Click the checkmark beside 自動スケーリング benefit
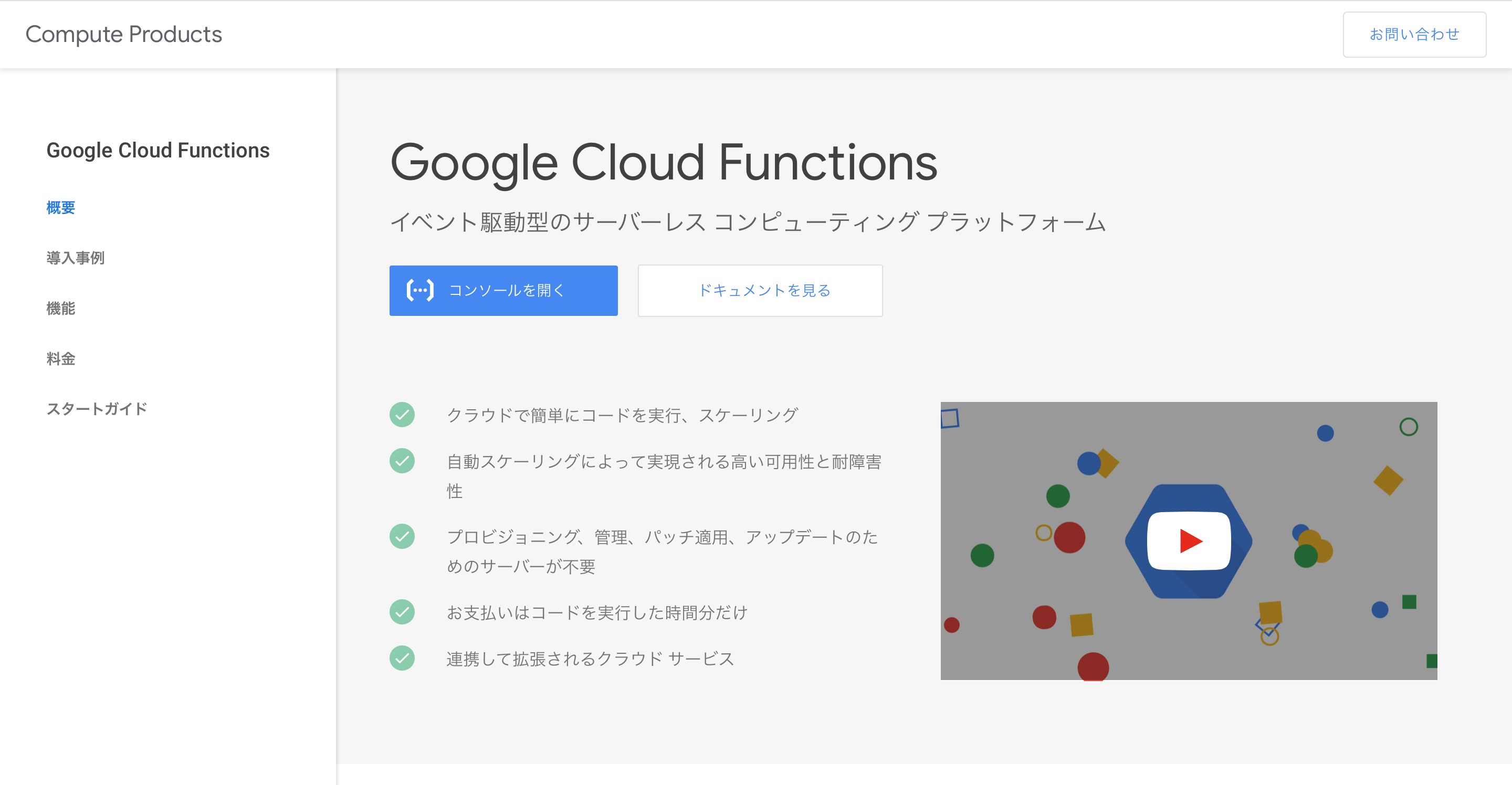 [x=402, y=461]
